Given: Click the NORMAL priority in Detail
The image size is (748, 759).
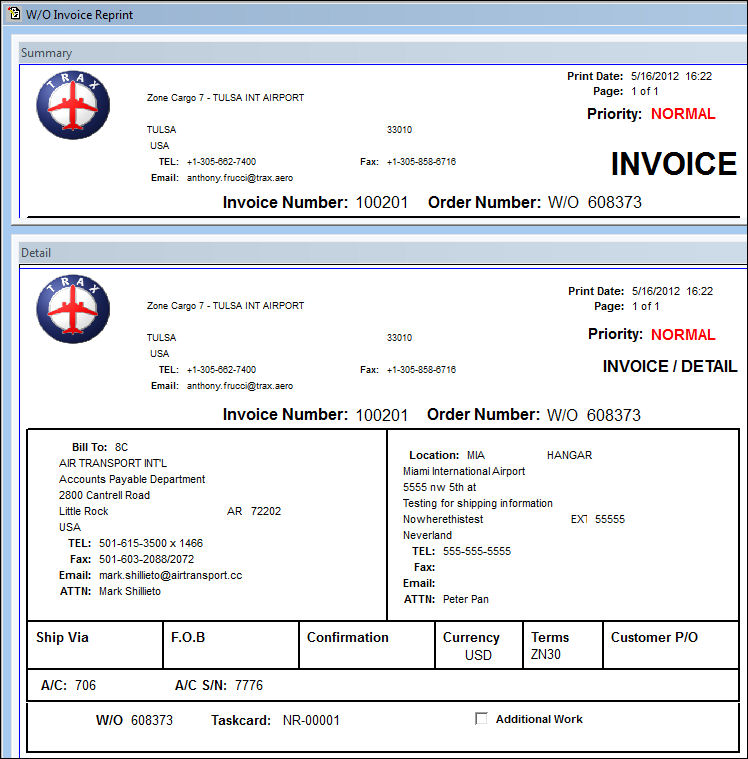Looking at the screenshot, I should click(683, 334).
